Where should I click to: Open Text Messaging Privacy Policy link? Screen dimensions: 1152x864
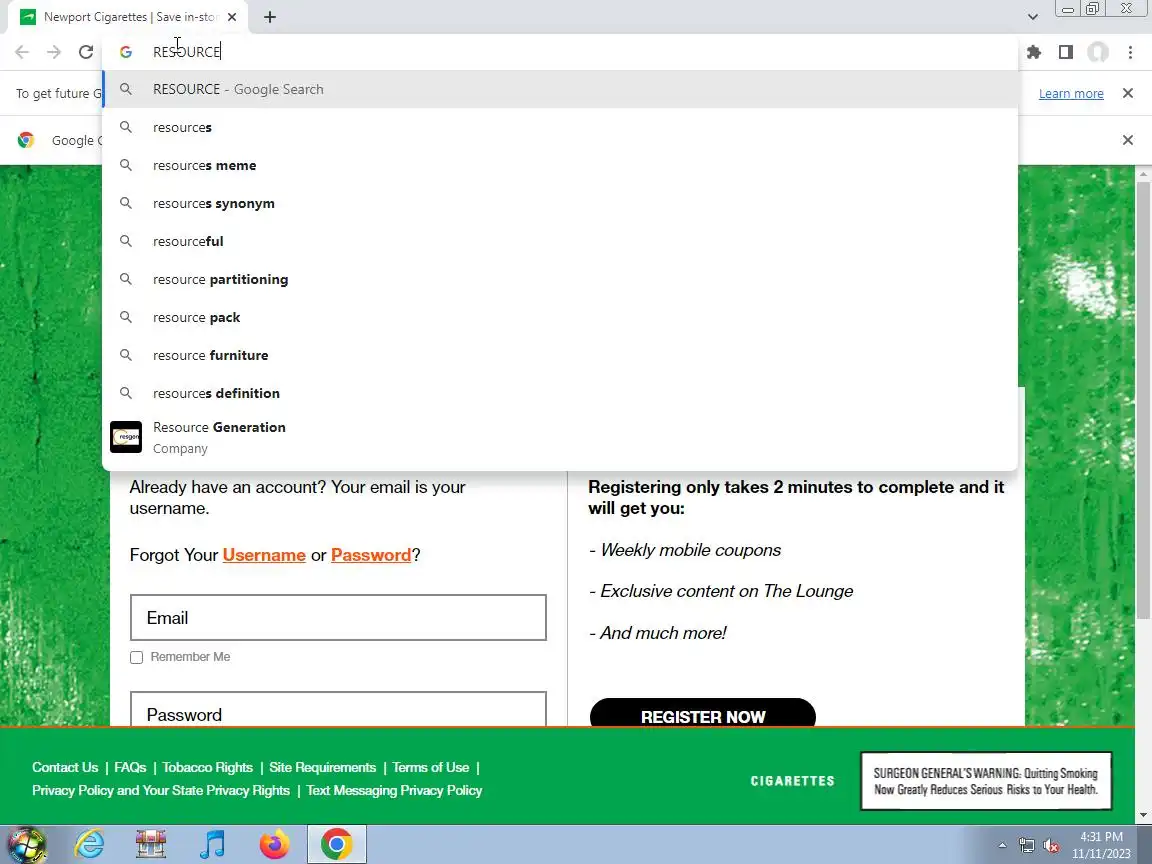tap(395, 791)
